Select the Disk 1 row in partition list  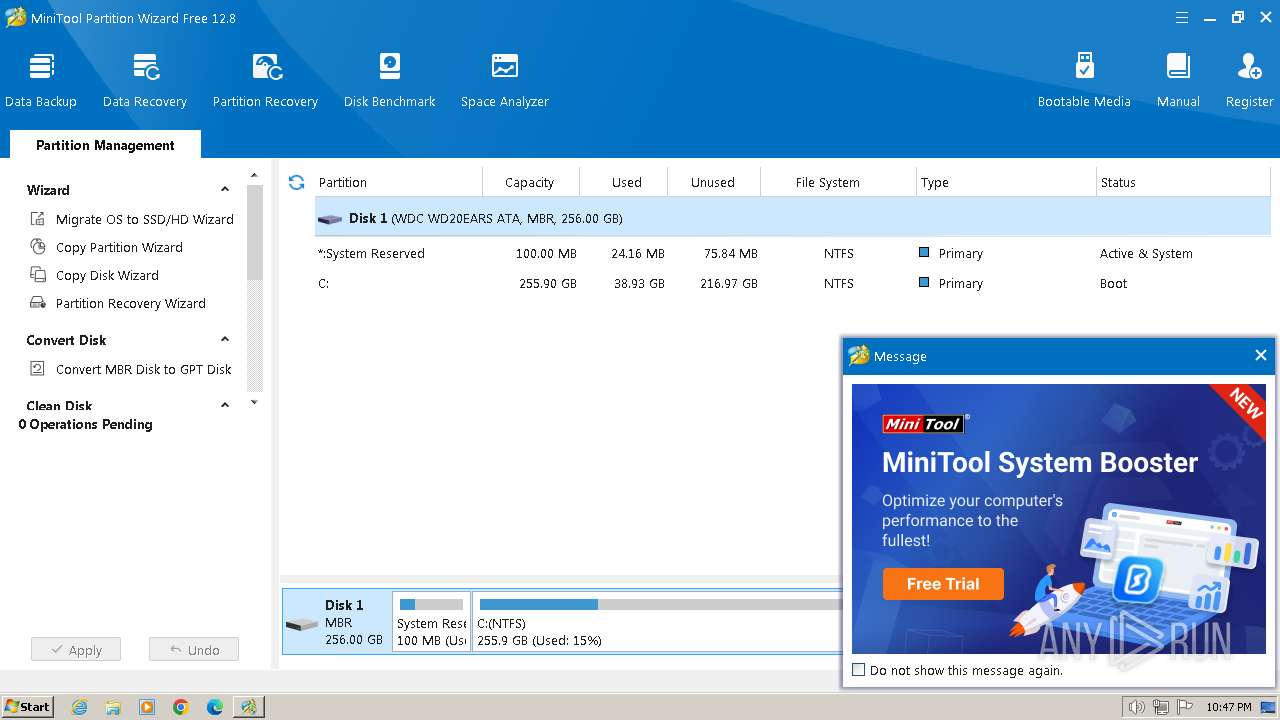[793, 218]
